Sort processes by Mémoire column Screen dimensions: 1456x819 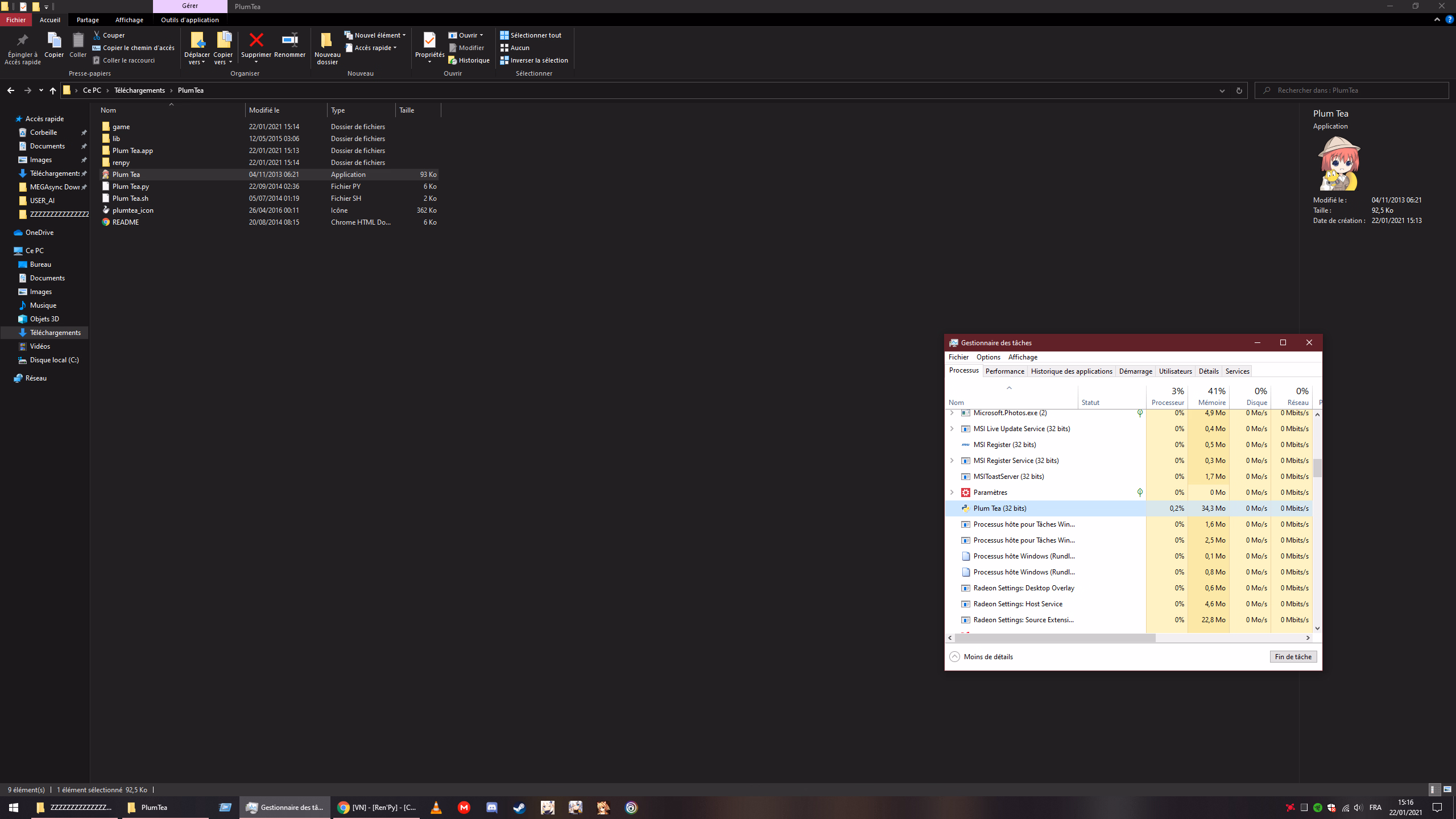coord(1209,396)
